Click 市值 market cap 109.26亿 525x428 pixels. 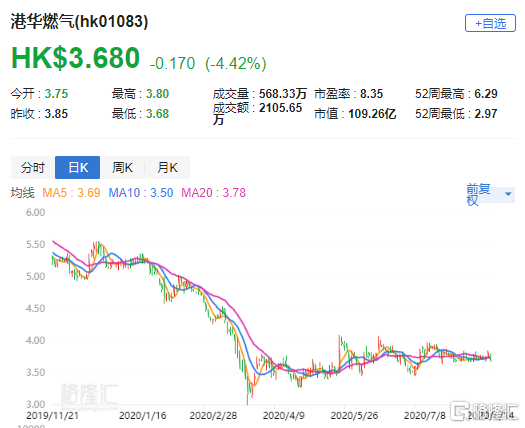(x=355, y=114)
